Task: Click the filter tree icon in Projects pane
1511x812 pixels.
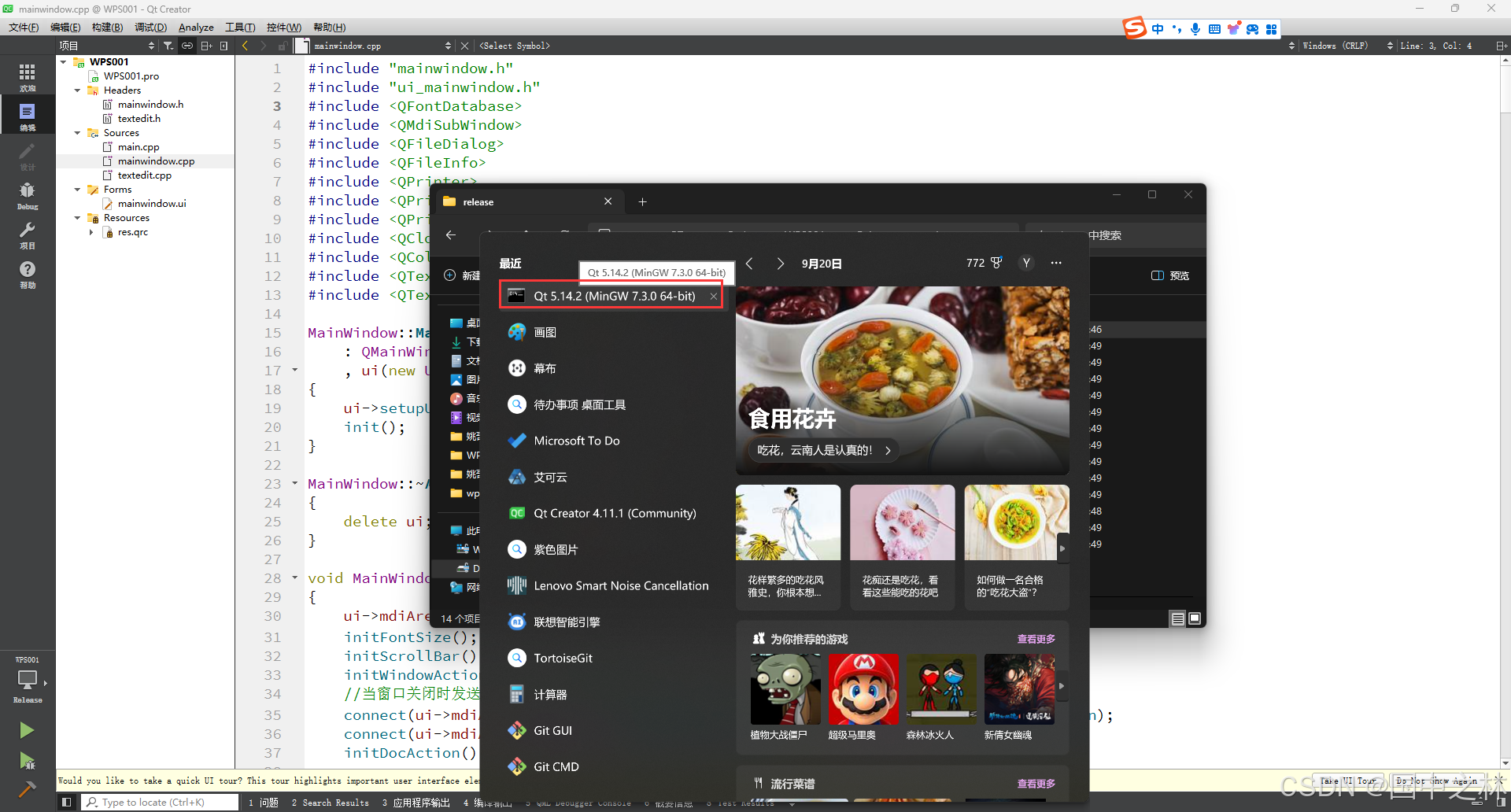Action: [168, 46]
